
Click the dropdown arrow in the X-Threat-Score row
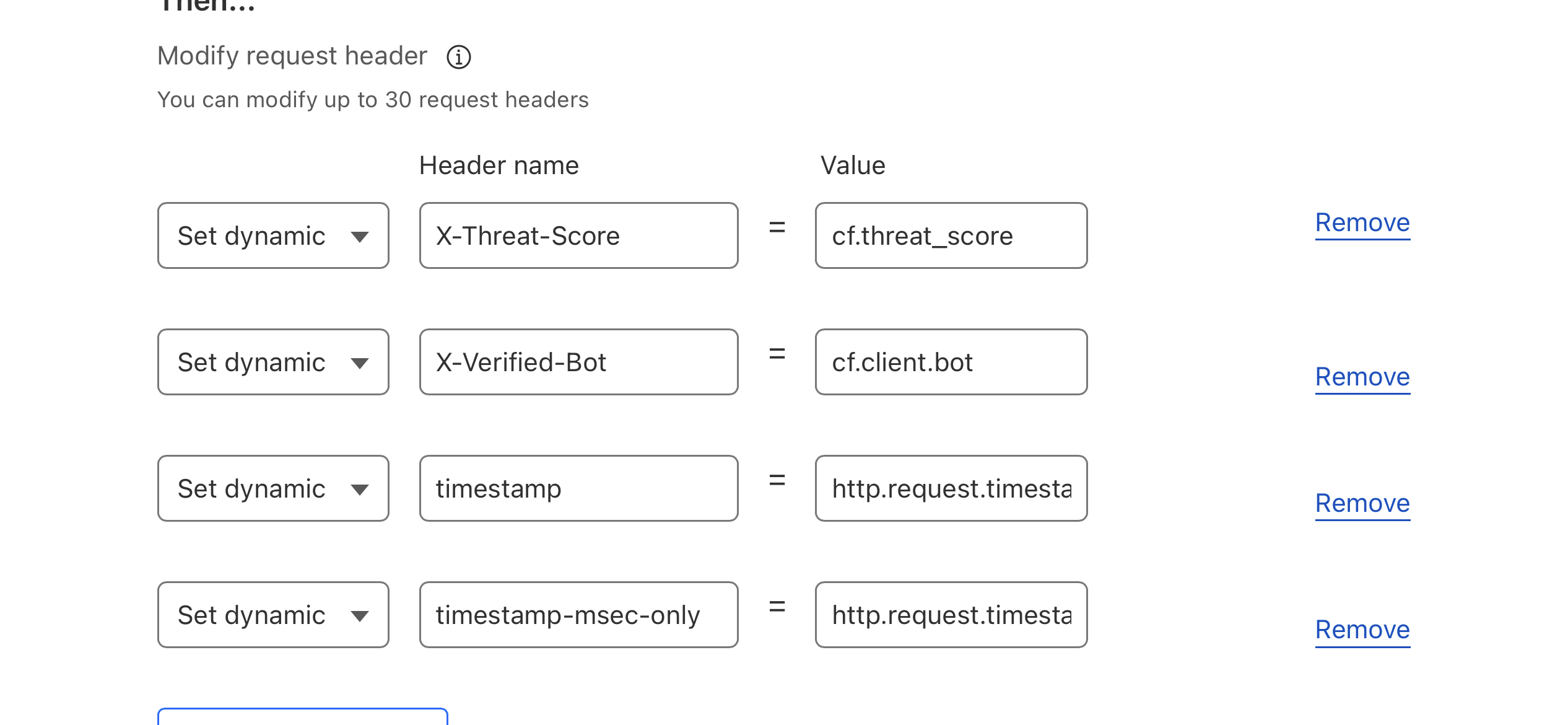pyautogui.click(x=360, y=237)
